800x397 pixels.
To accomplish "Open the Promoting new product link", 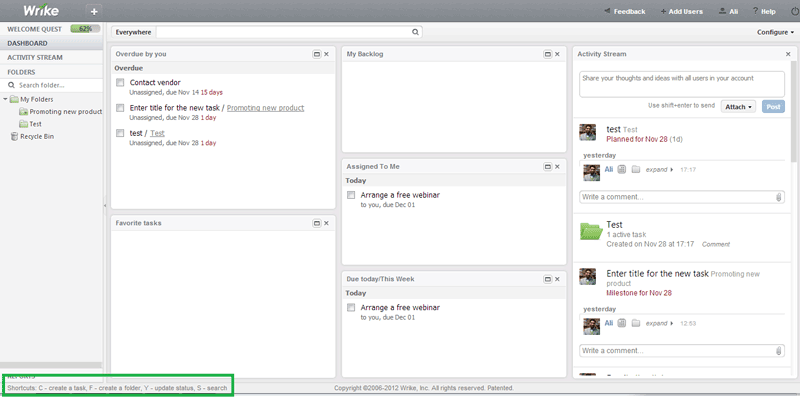I will 265,108.
